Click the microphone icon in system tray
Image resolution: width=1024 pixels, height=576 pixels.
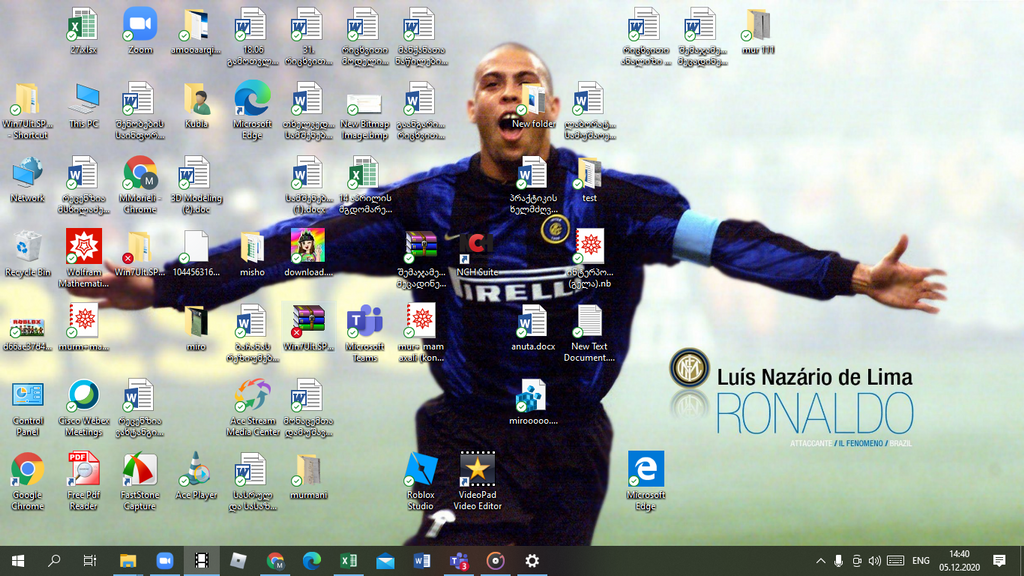pyautogui.click(x=839, y=561)
